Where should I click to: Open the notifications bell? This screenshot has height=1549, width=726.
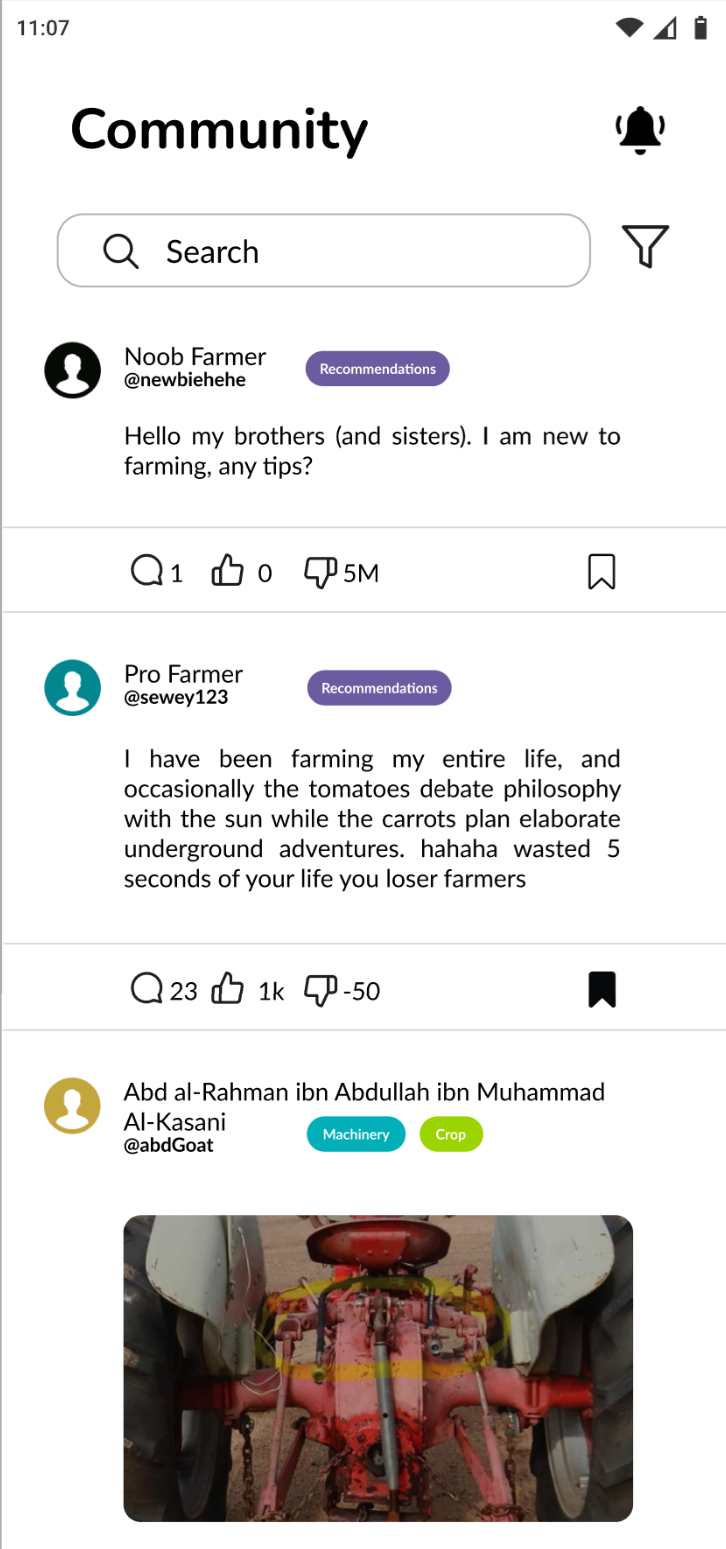[x=640, y=129]
